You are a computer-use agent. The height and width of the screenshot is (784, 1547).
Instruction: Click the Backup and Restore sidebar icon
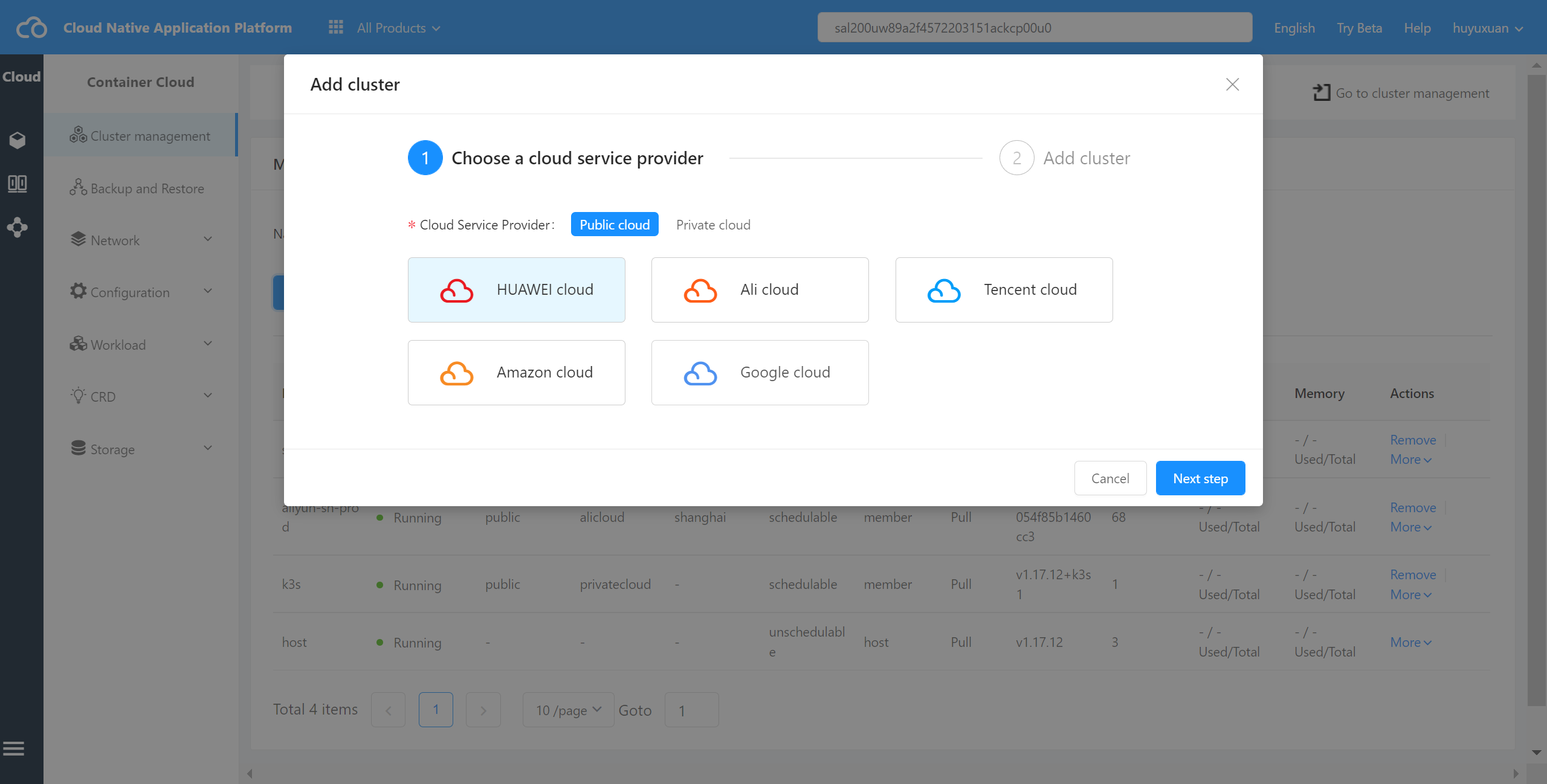78,187
